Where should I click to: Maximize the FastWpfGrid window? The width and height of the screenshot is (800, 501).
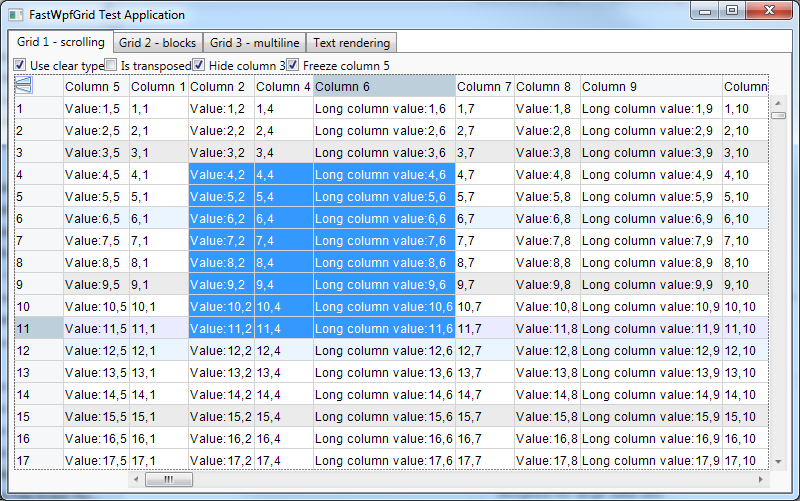[x=732, y=11]
